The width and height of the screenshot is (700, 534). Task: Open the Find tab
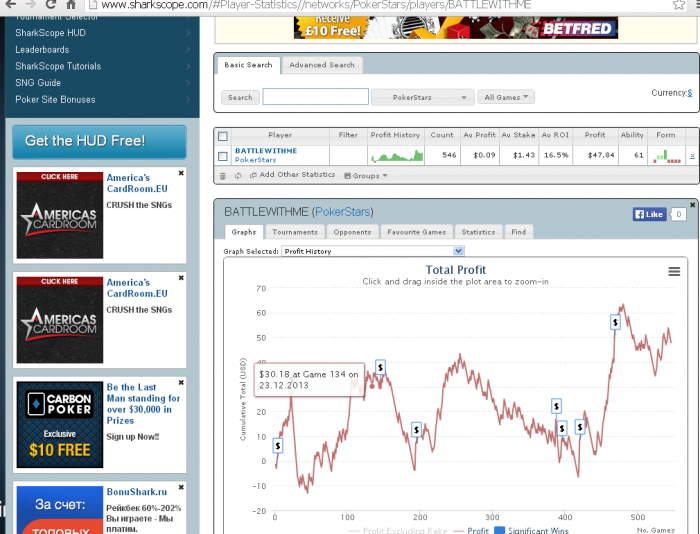518,232
